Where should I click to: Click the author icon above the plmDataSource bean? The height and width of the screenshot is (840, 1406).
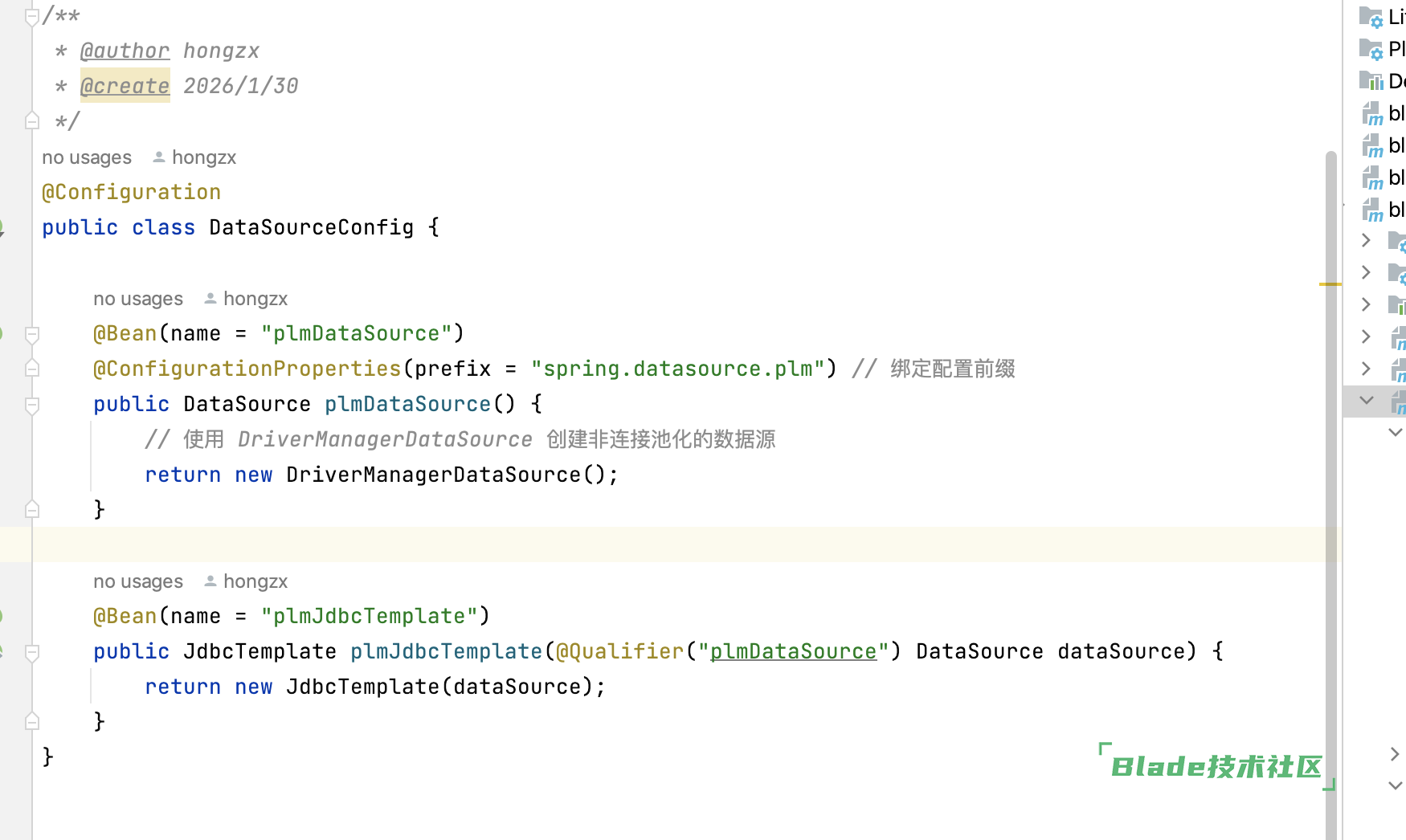(210, 298)
